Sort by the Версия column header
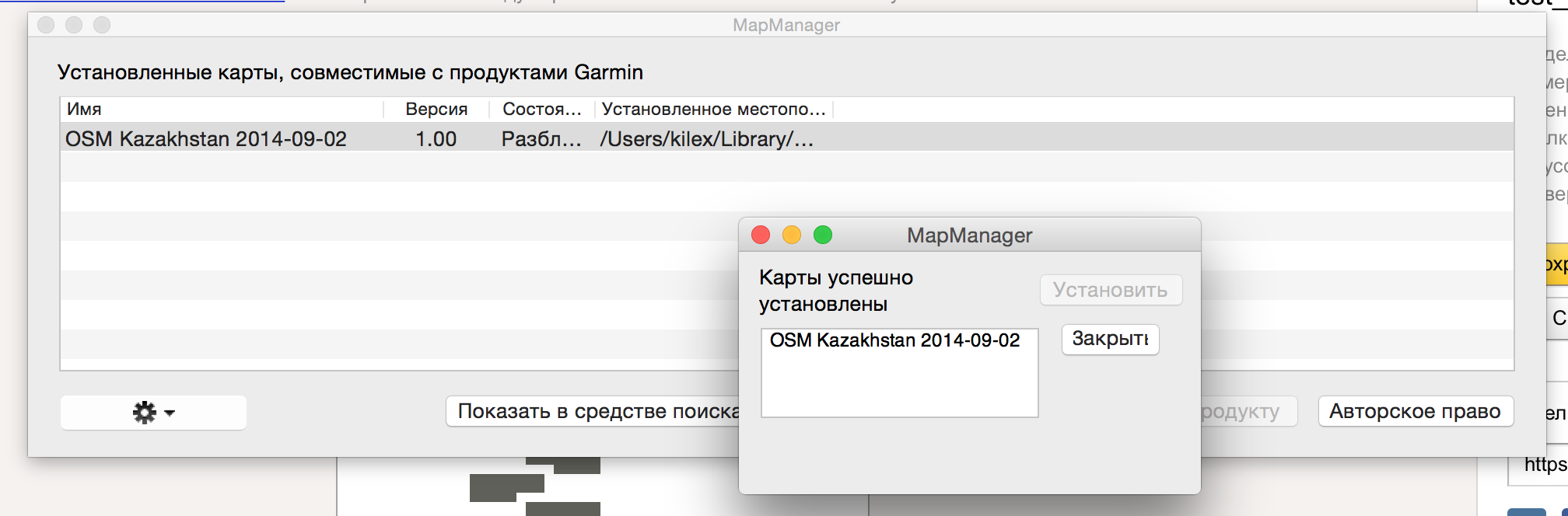This screenshot has width=1568, height=516. [x=436, y=109]
